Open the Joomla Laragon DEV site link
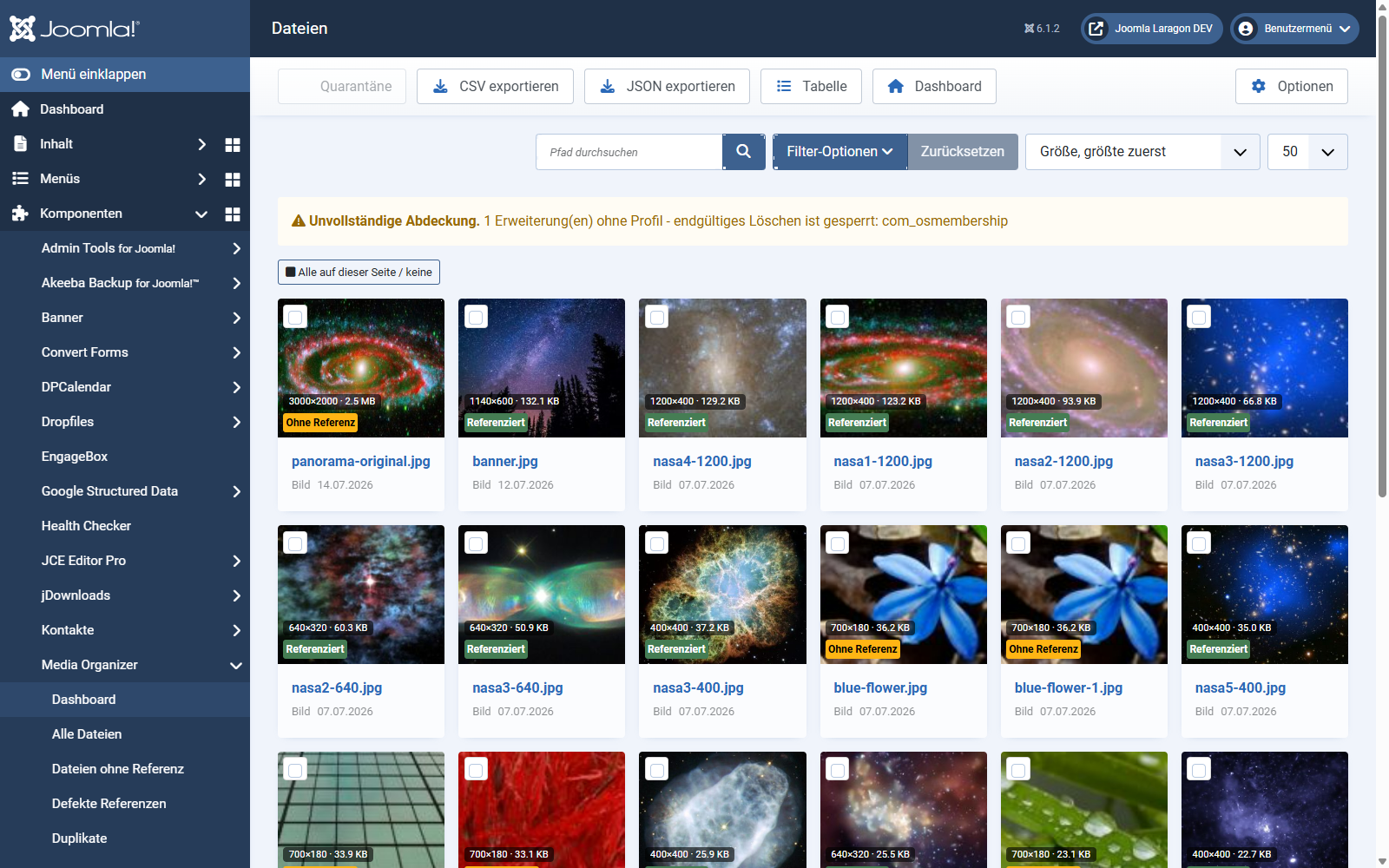Image resolution: width=1389 pixels, height=868 pixels. pyautogui.click(x=1152, y=29)
